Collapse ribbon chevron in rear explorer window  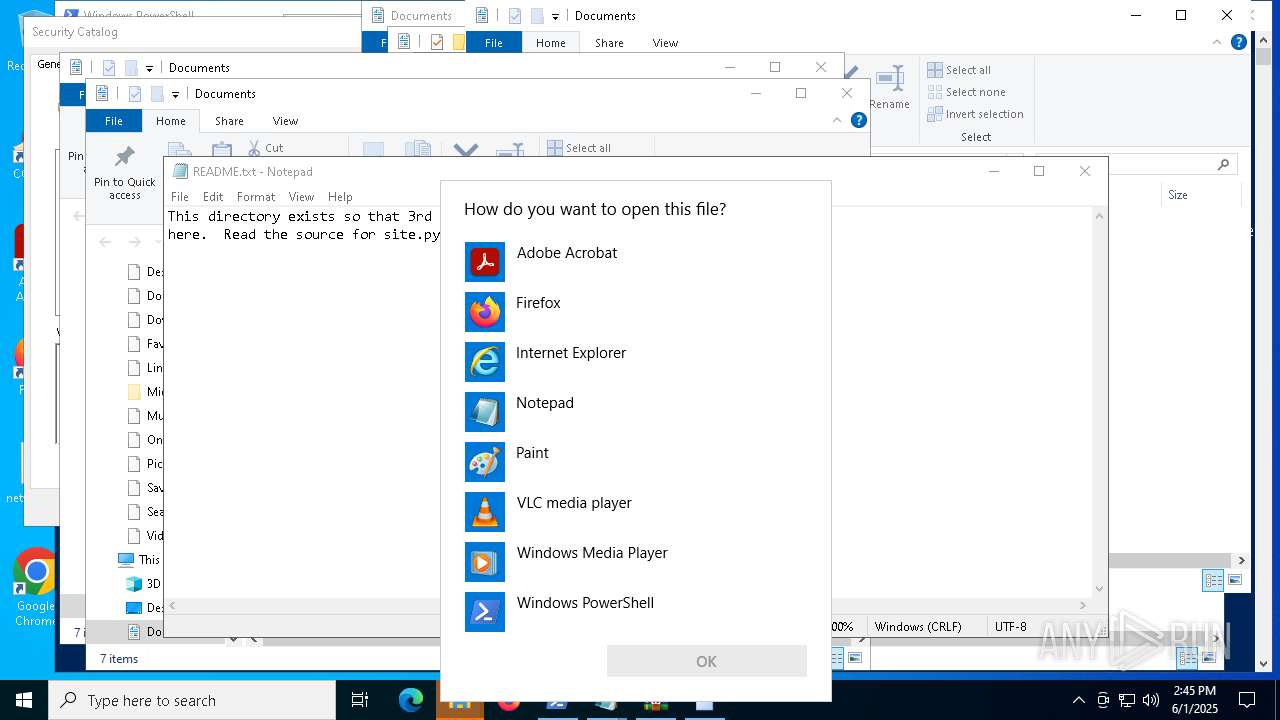pyautogui.click(x=1217, y=42)
